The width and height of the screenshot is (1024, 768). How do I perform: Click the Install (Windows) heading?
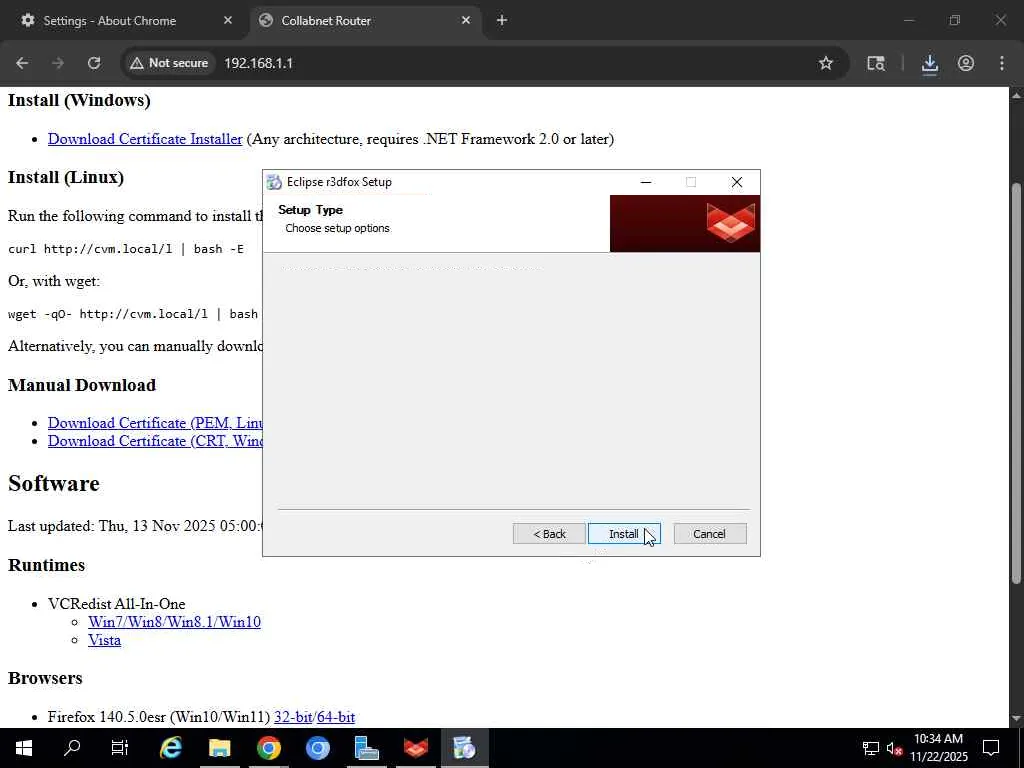79,100
